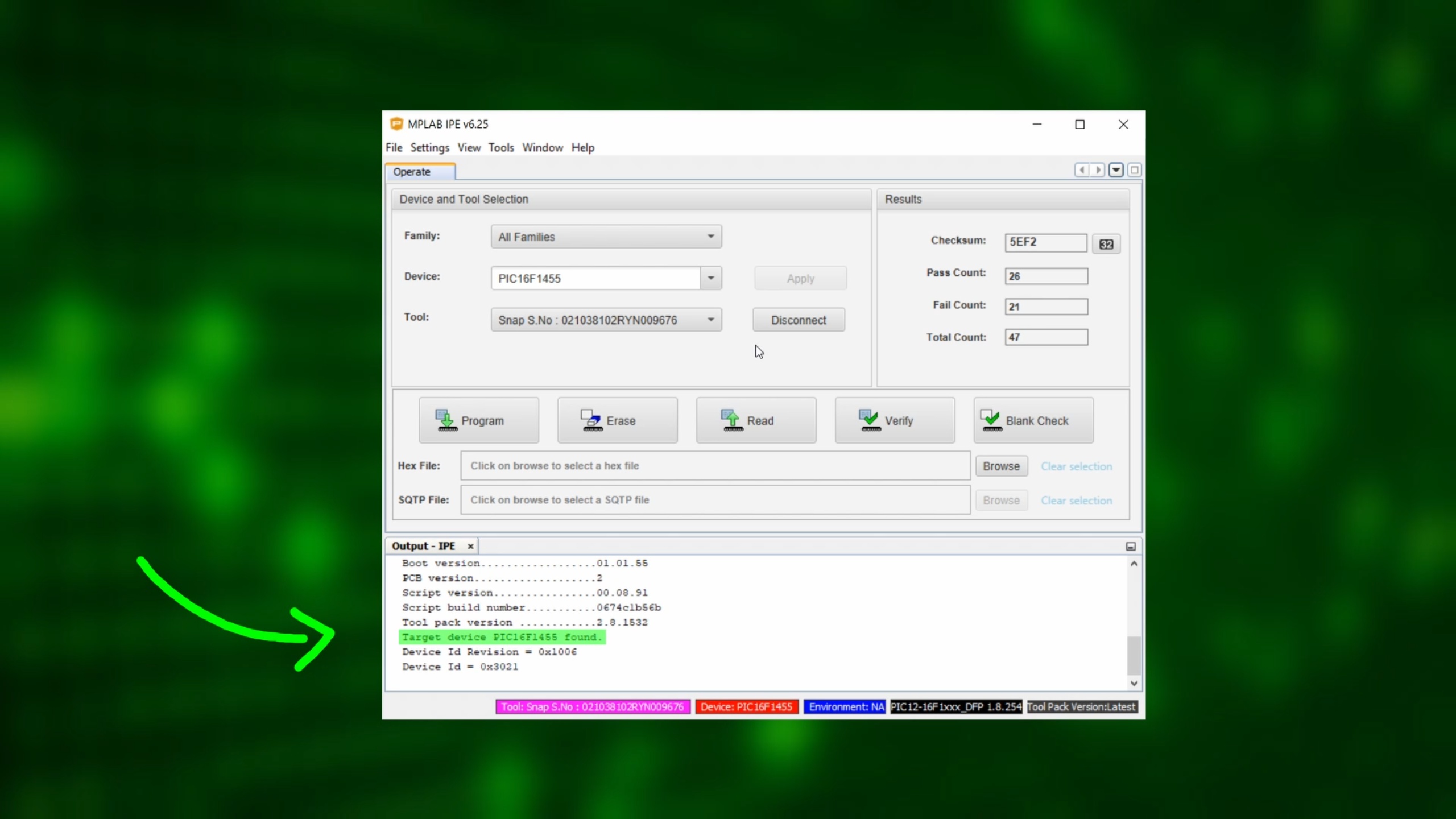1456x819 pixels.
Task: Toggle the 32-bit checksum icon
Action: (1106, 244)
